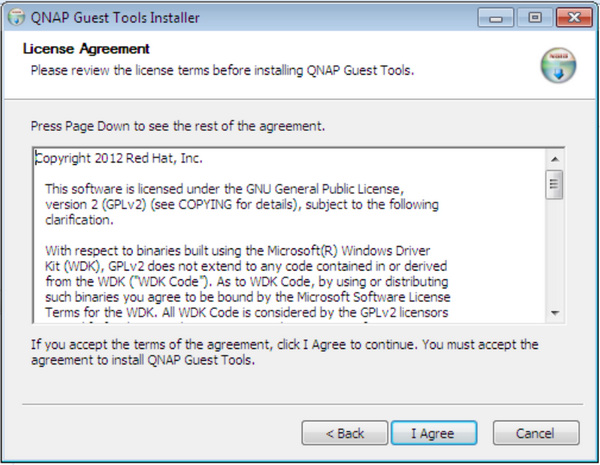
Task: Click the 'Please review the license terms' subtitle
Action: click(x=222, y=71)
